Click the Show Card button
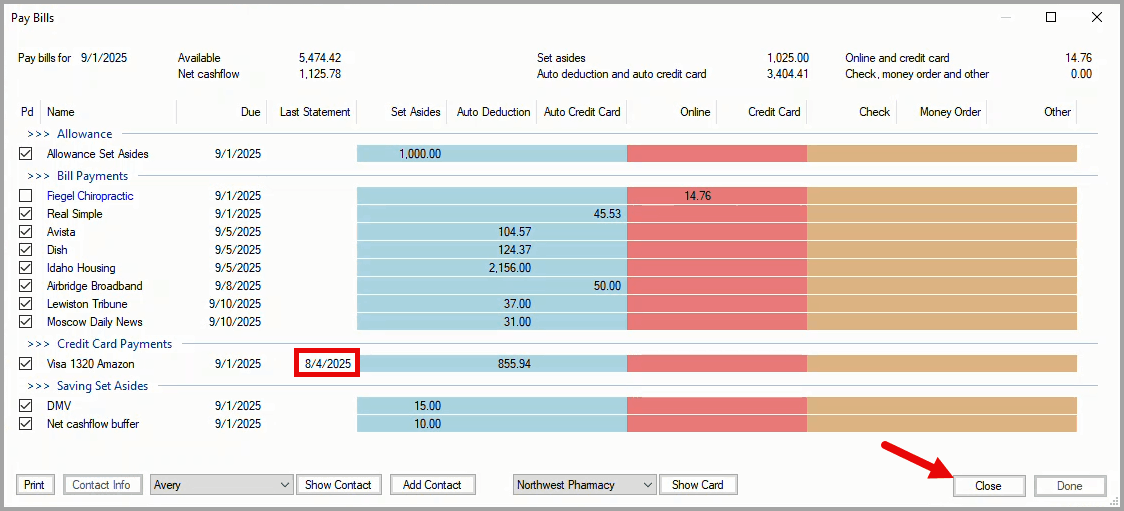 [x=697, y=485]
